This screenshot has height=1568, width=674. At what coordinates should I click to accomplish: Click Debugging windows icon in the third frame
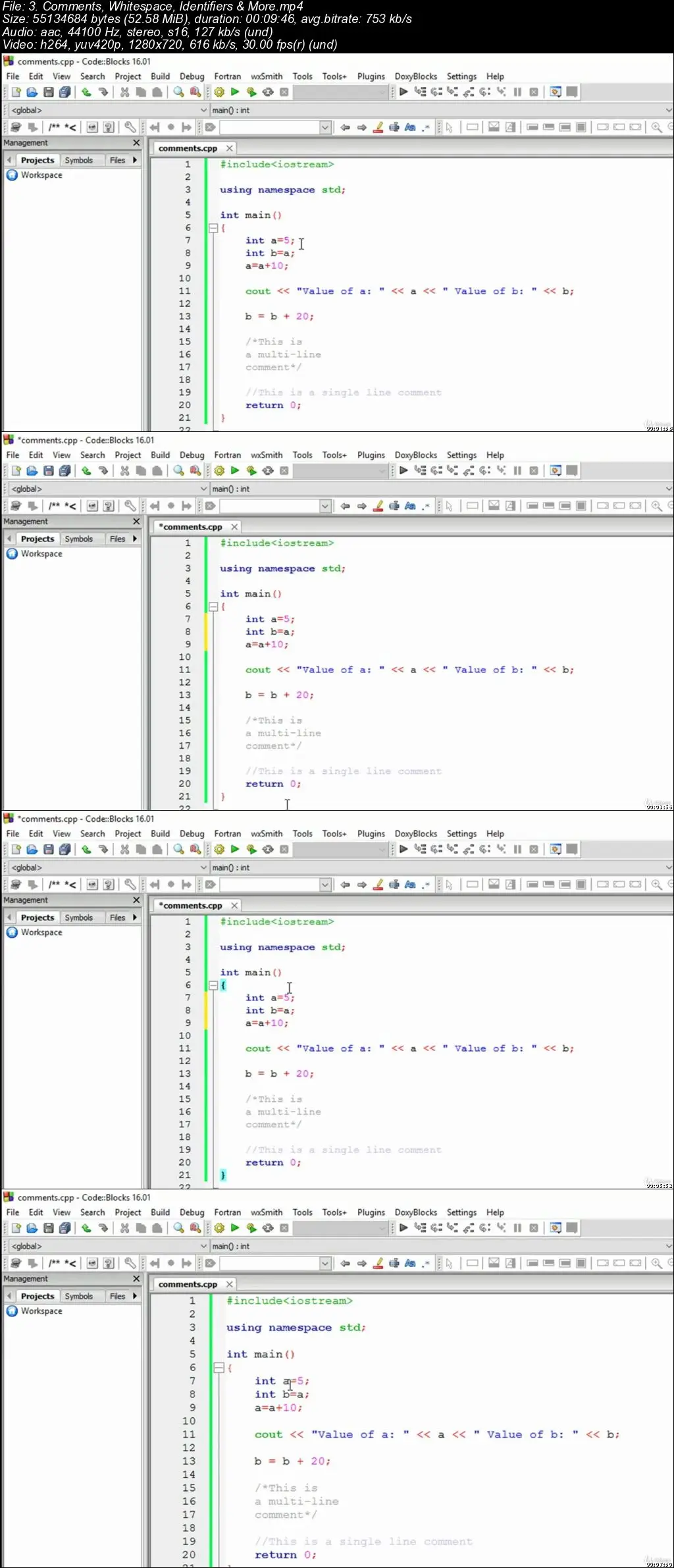pos(556,850)
